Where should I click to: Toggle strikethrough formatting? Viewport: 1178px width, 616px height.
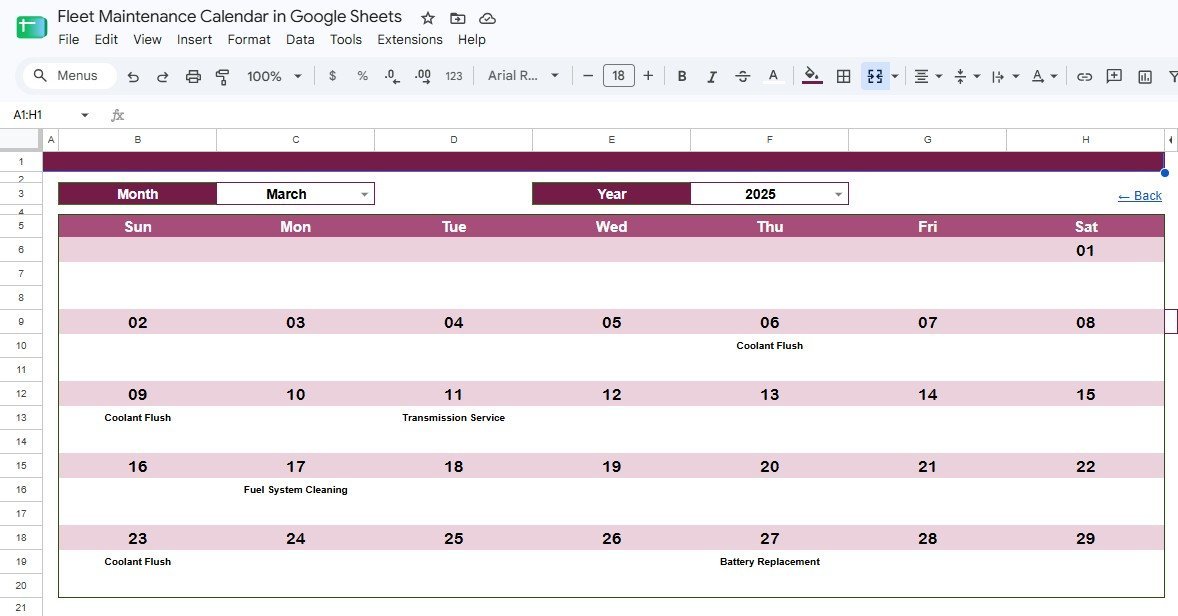pos(742,76)
